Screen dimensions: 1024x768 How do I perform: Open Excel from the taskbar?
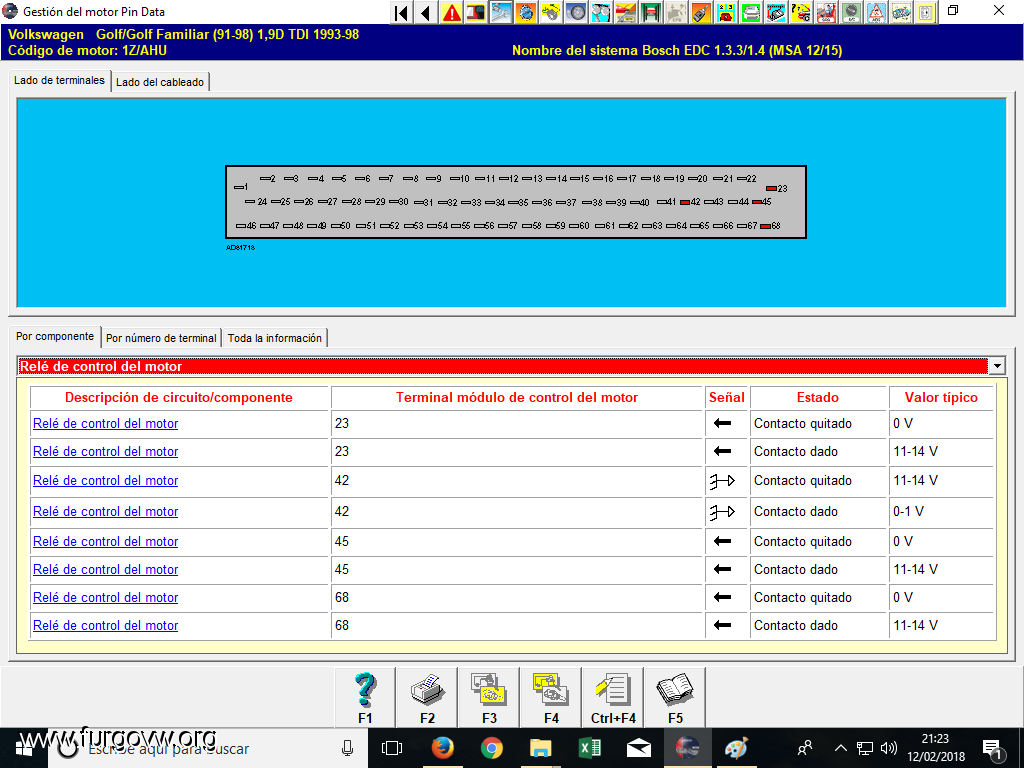[x=590, y=748]
